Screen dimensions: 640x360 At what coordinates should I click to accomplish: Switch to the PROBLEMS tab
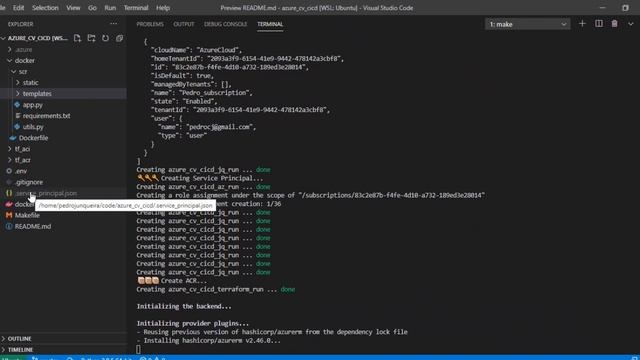pyautogui.click(x=150, y=24)
